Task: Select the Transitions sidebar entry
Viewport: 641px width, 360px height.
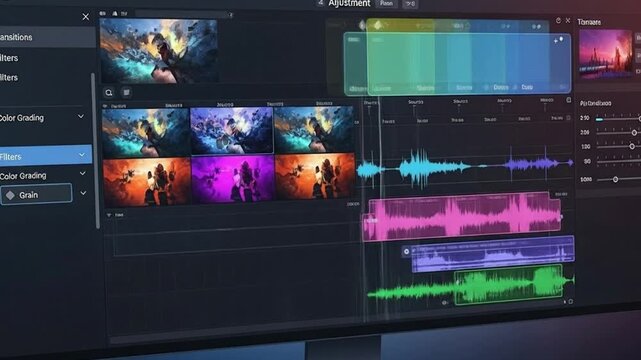Action: pos(46,37)
